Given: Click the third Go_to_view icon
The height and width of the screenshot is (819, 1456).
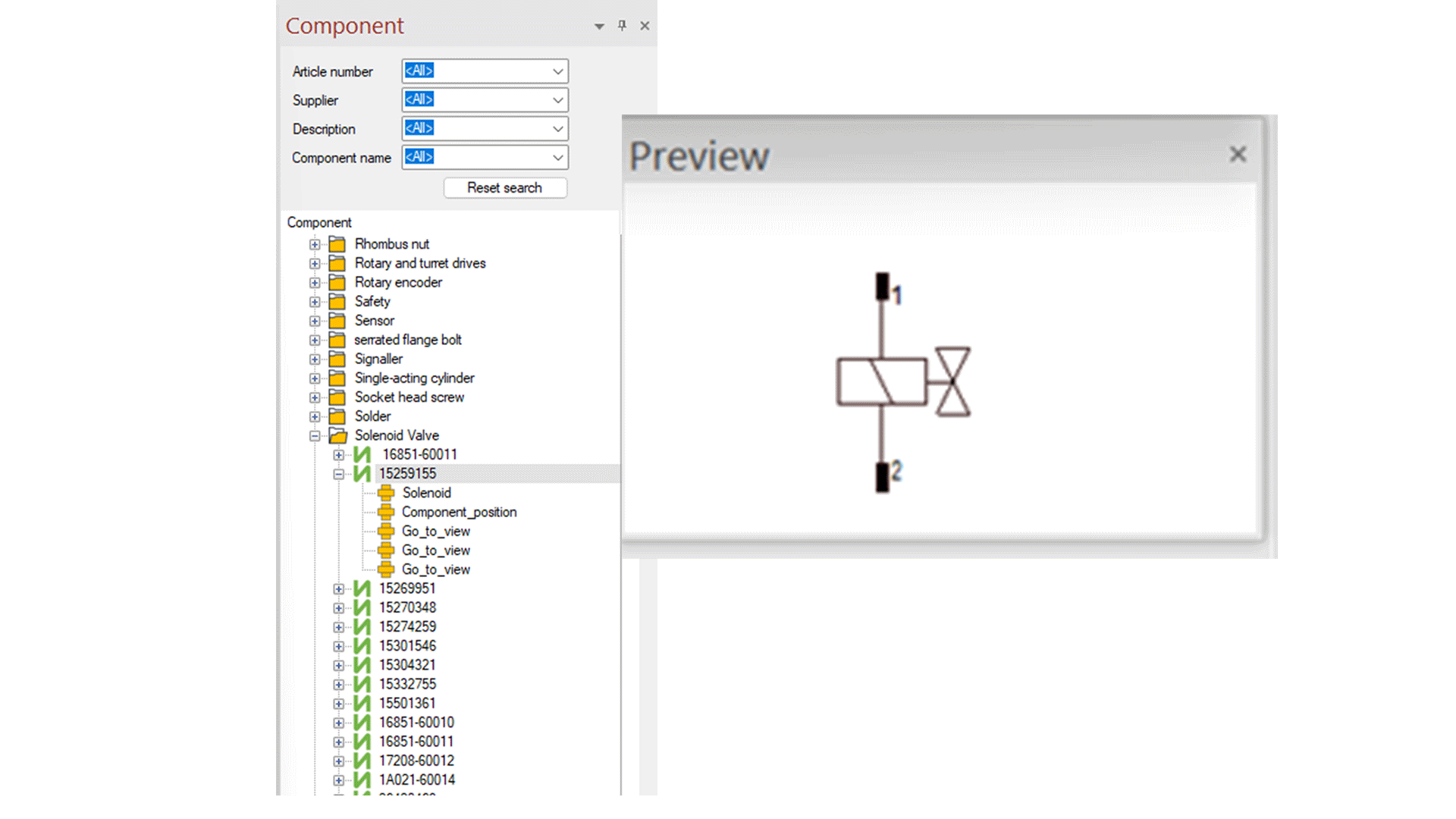Looking at the screenshot, I should point(388,568).
